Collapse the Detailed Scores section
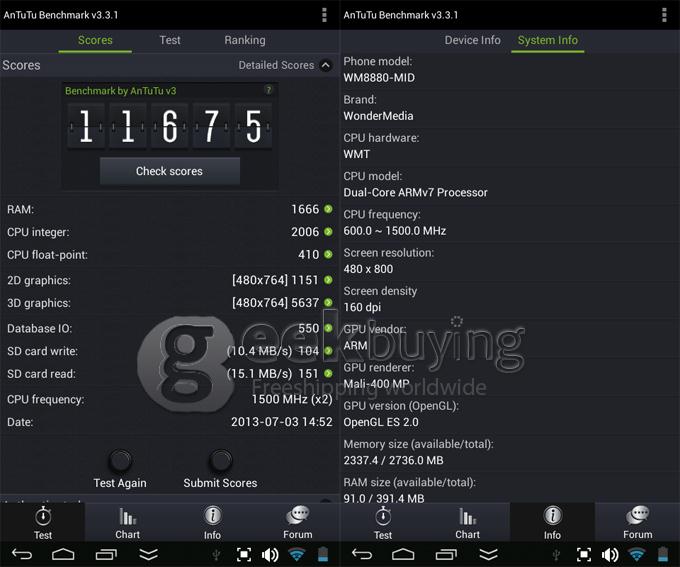This screenshot has height=567, width=680. point(325,66)
